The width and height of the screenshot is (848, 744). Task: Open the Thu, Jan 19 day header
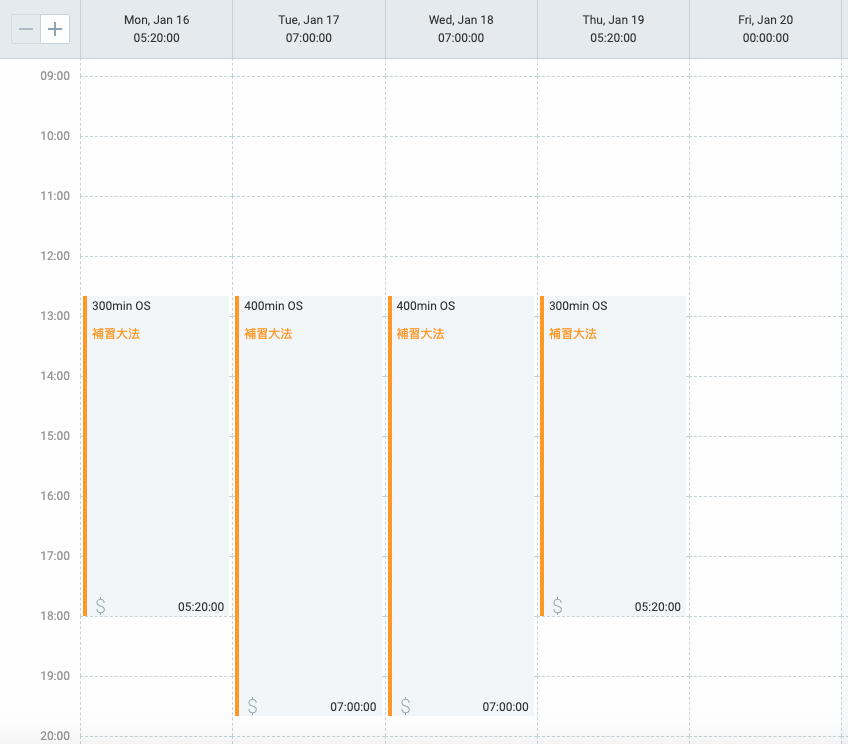tap(613, 29)
